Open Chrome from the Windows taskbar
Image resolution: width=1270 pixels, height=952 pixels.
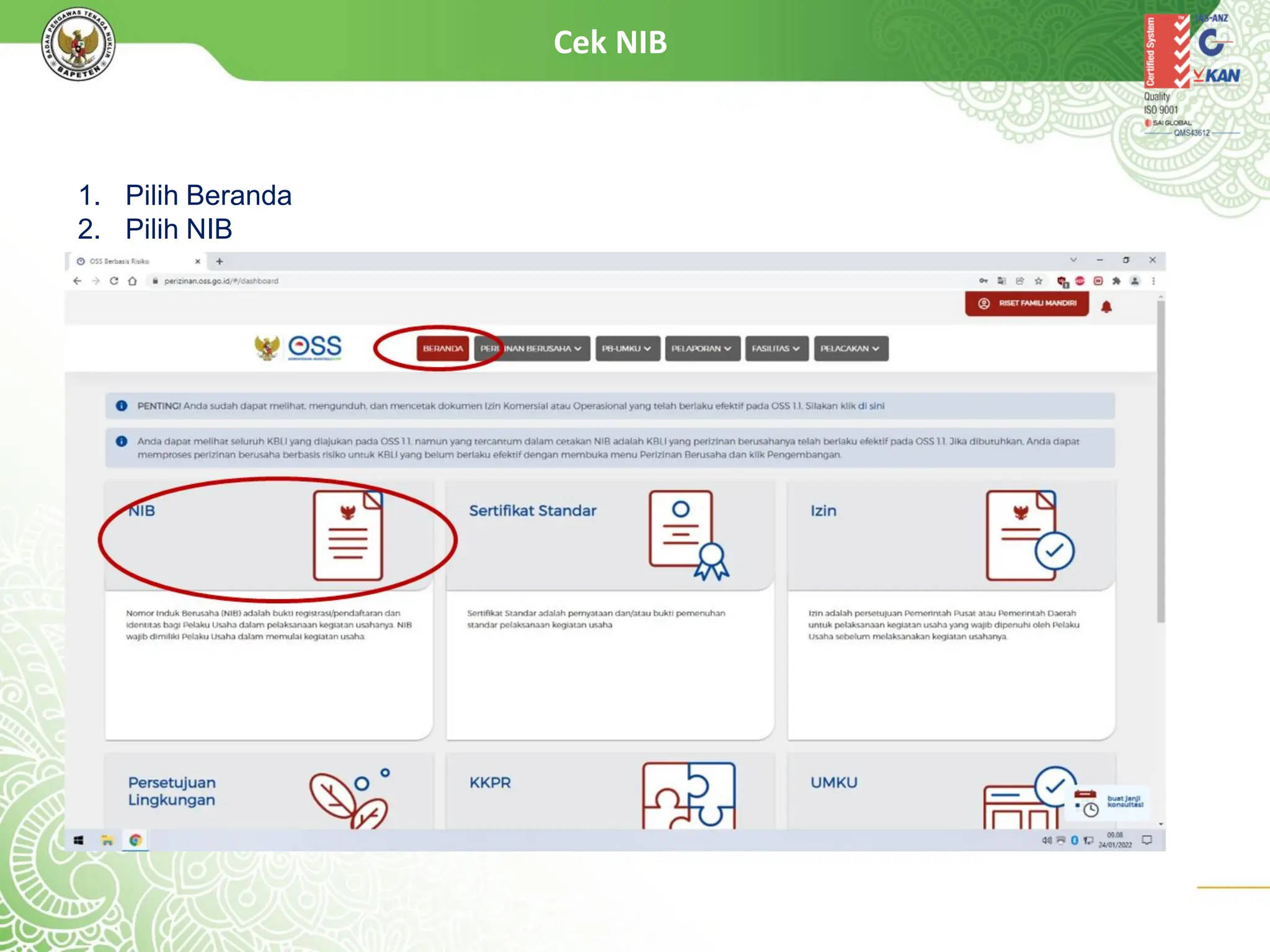(135, 840)
